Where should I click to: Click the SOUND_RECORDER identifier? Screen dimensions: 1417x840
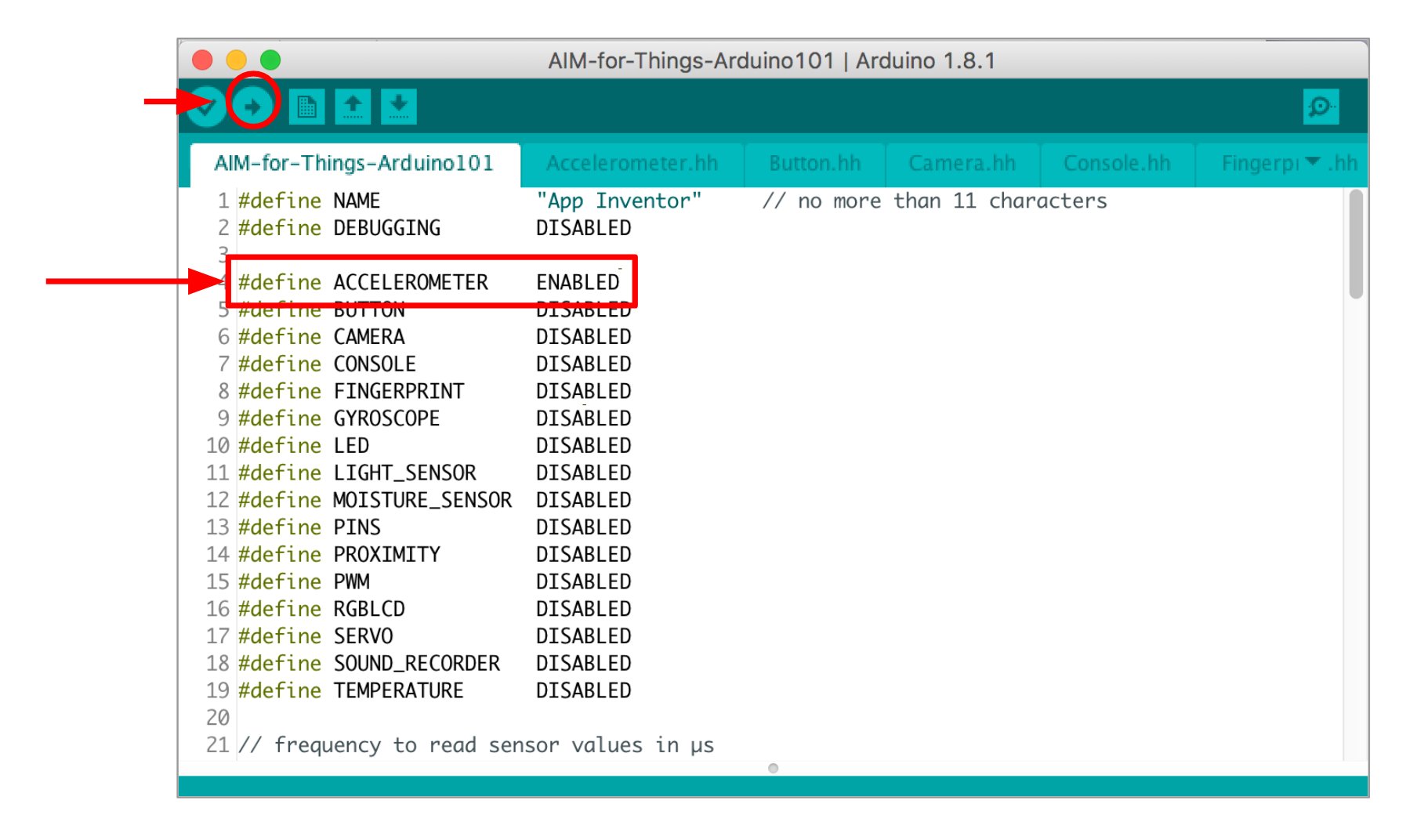pyautogui.click(x=417, y=664)
